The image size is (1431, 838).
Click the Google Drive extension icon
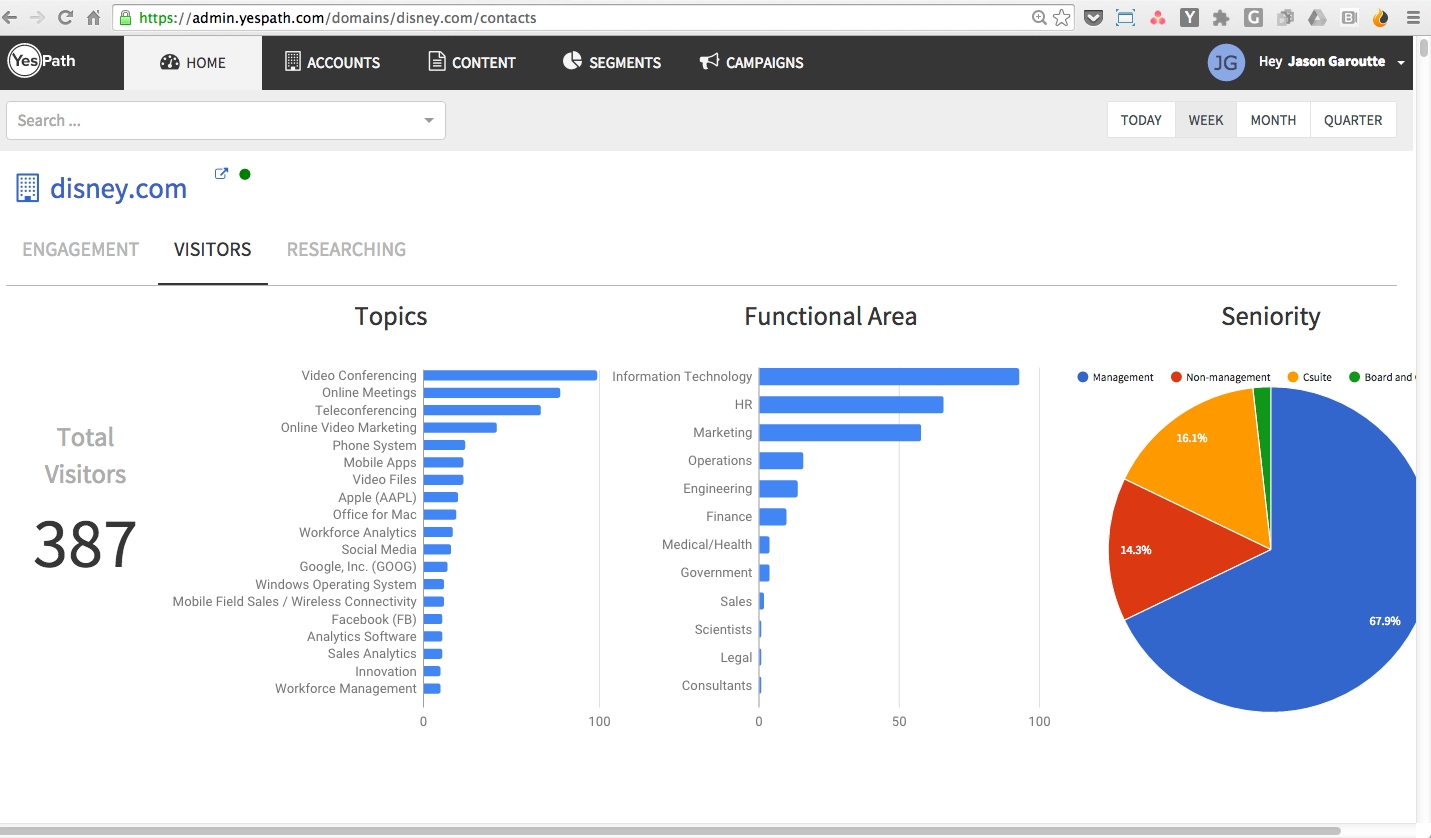coord(1317,17)
